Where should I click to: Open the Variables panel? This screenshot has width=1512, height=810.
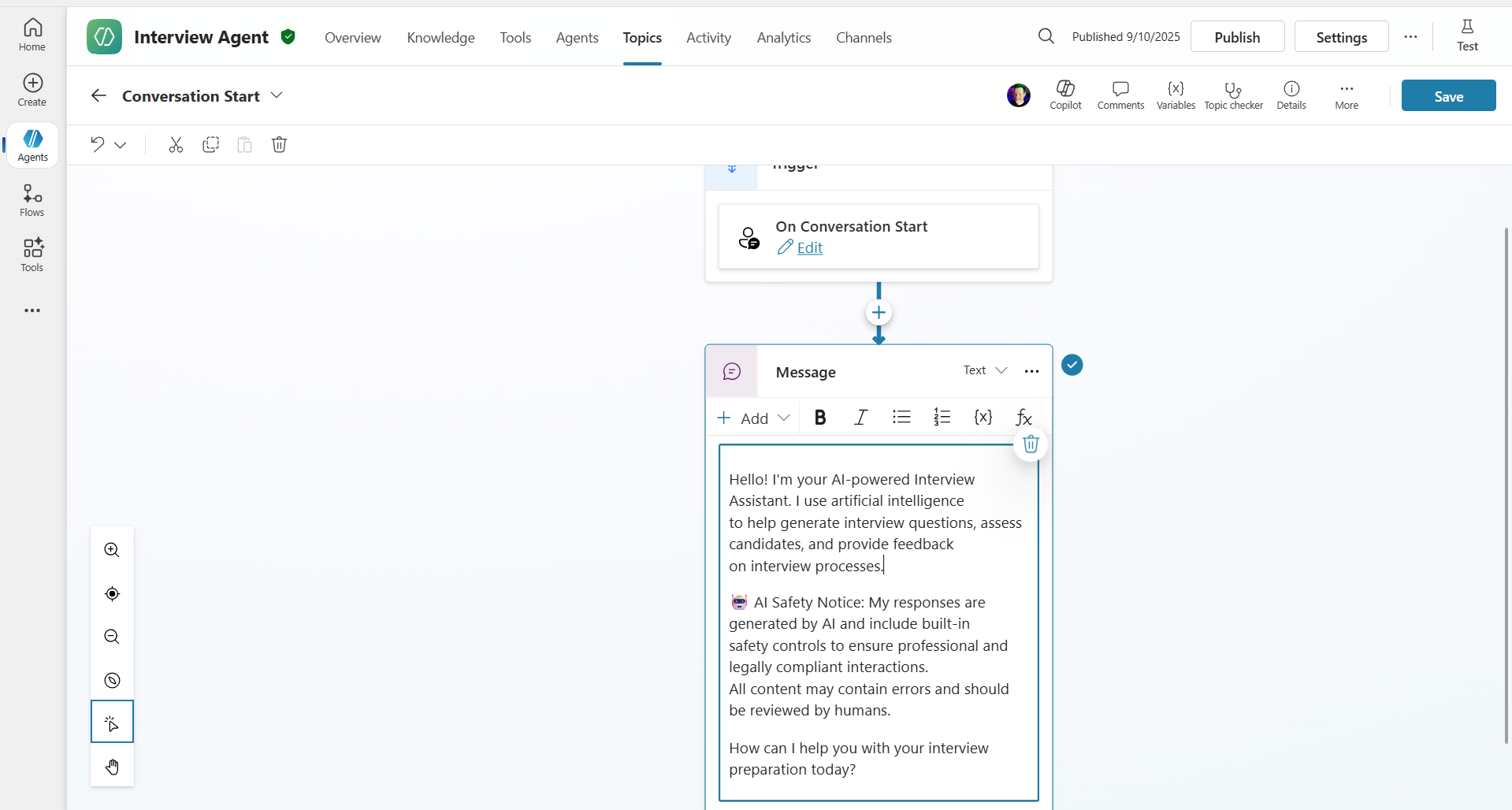[x=1175, y=95]
